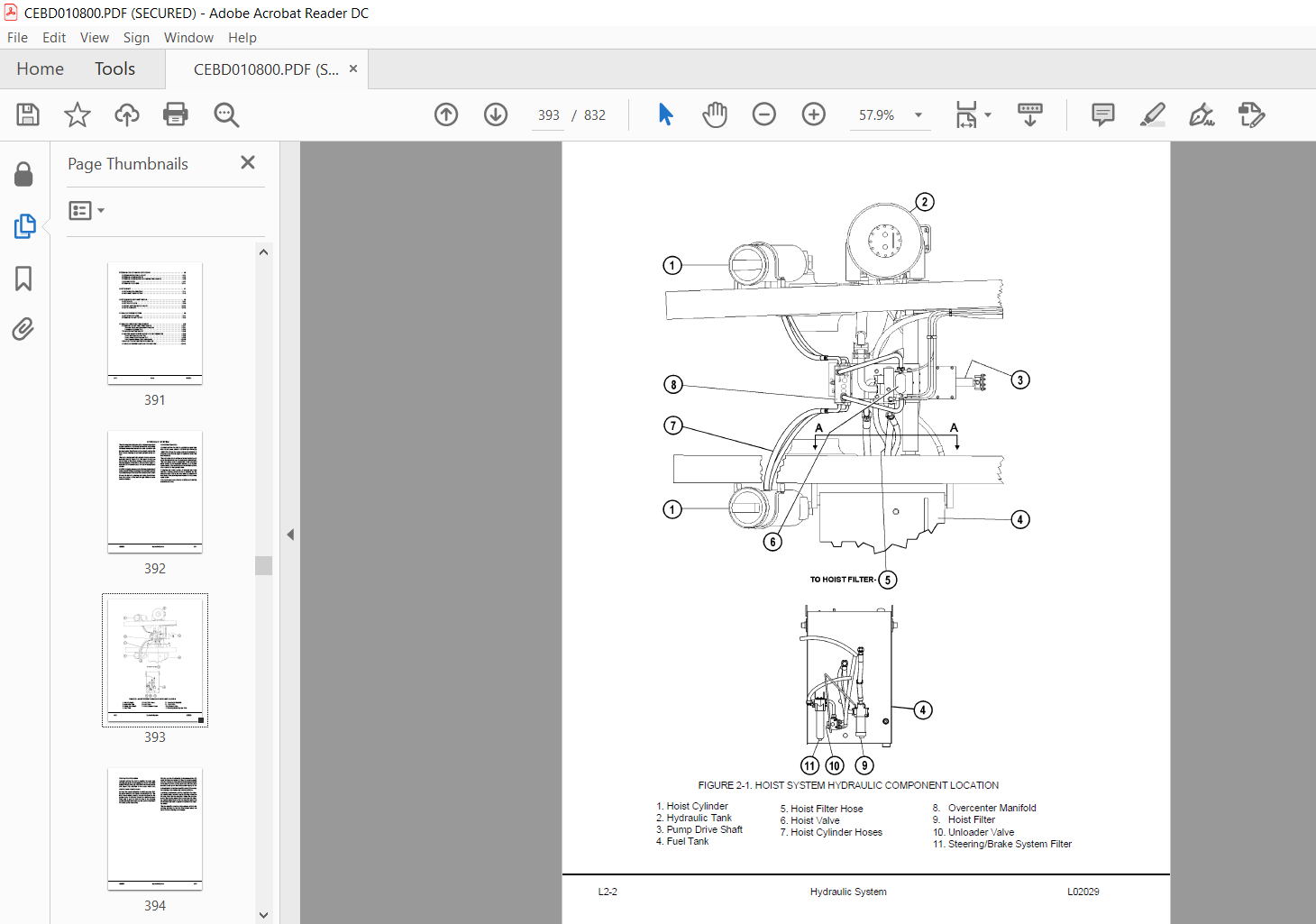Click the '5. Hoist Filter Hose' legend text

[x=821, y=809]
